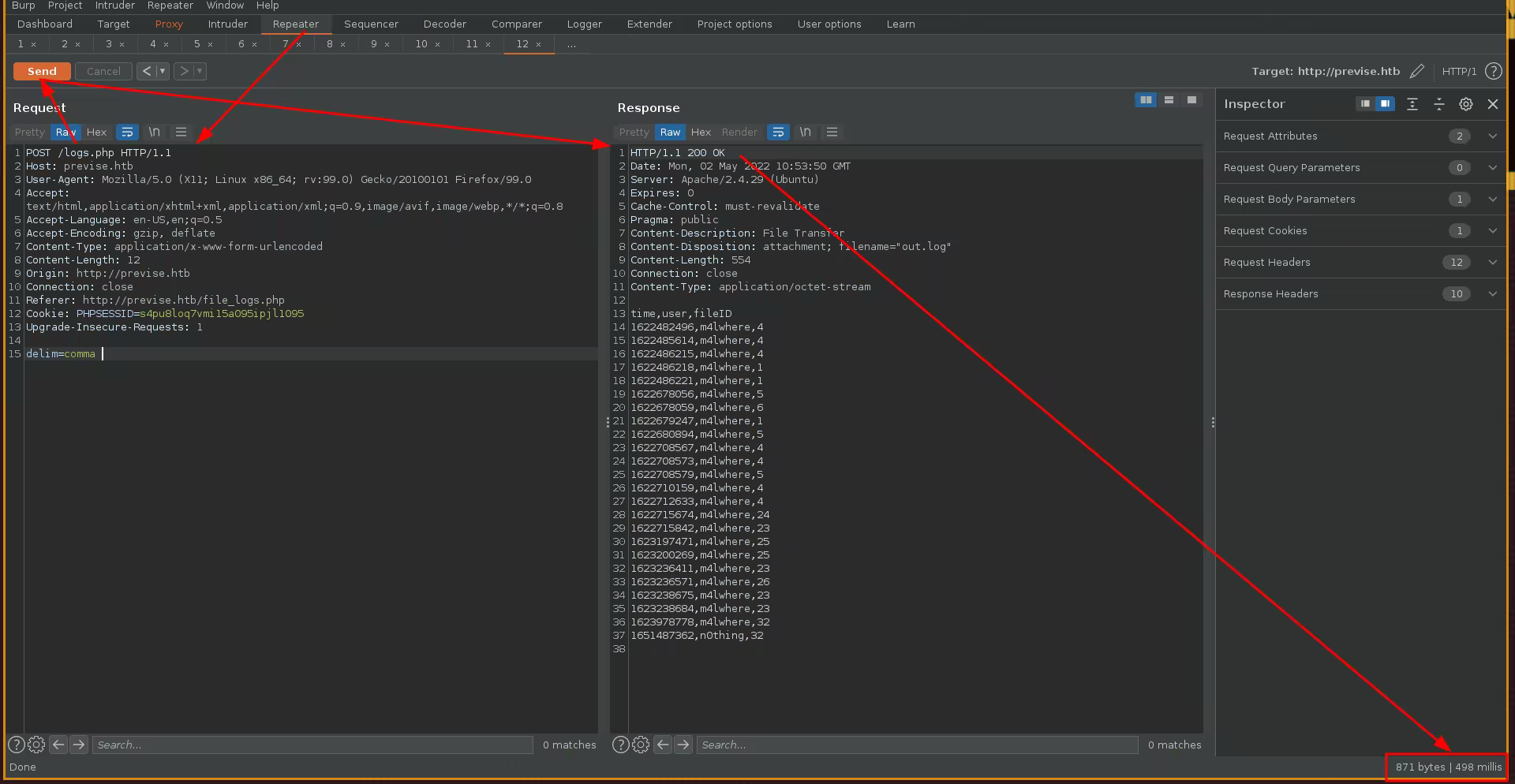
Task: Expand Request Attributes section
Action: [x=1492, y=136]
